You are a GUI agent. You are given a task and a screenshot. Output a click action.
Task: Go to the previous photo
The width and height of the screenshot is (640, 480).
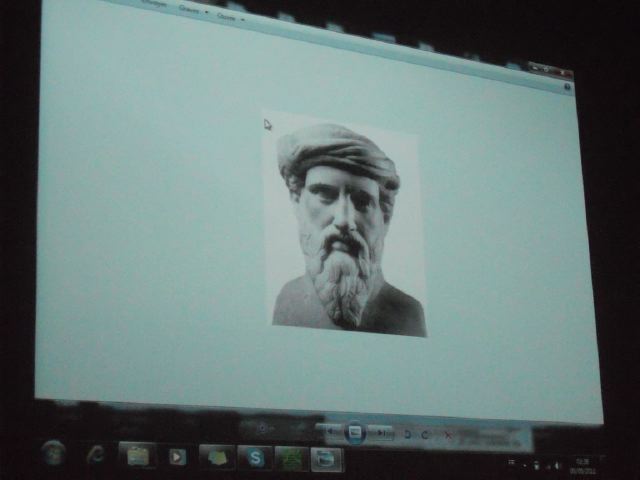pos(331,431)
